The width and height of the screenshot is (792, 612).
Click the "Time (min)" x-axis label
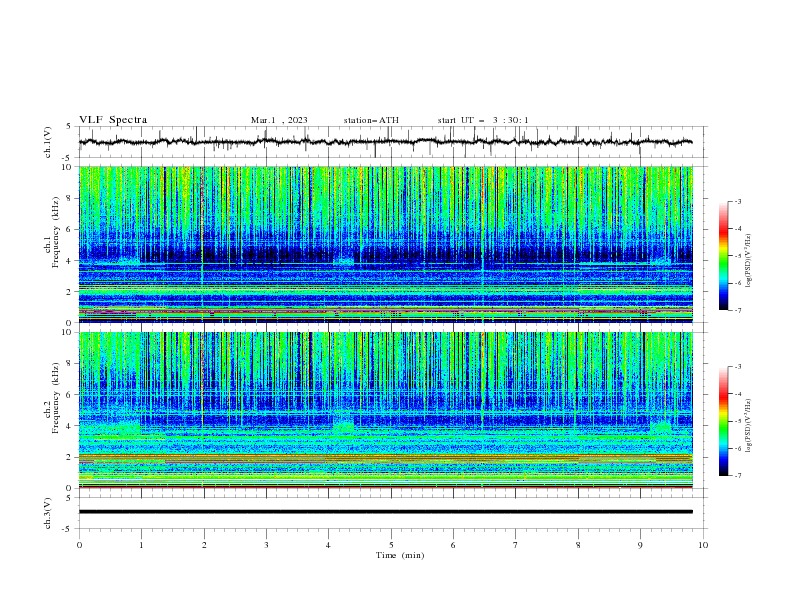400,555
